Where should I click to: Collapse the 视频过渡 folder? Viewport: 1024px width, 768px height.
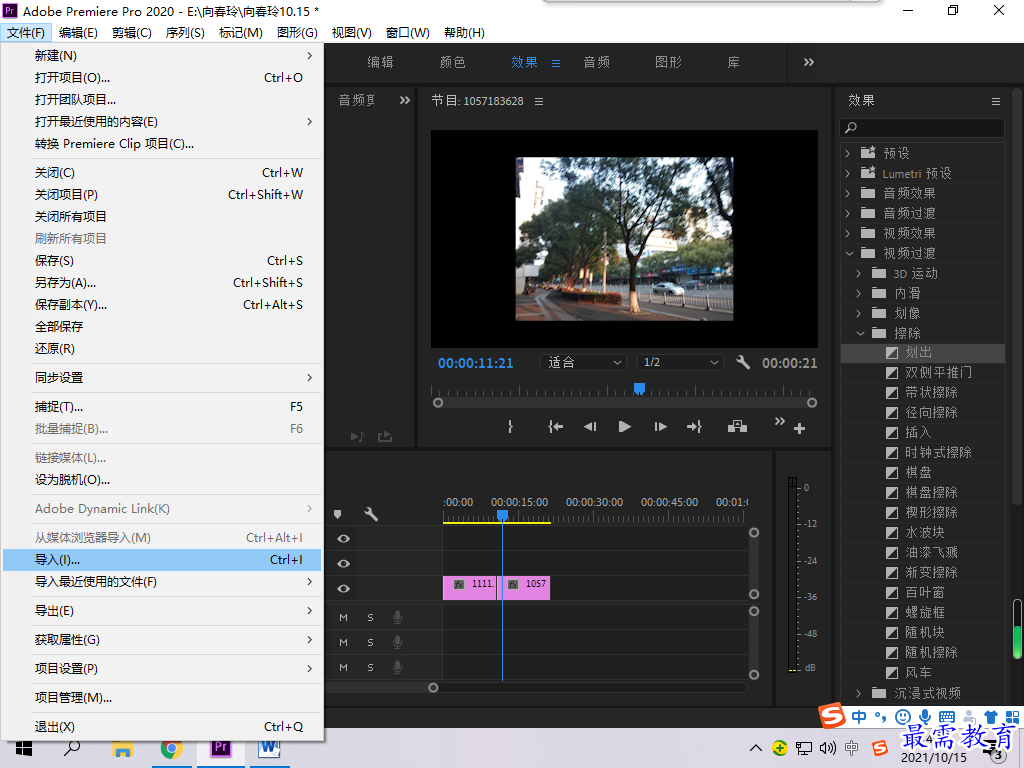click(849, 253)
